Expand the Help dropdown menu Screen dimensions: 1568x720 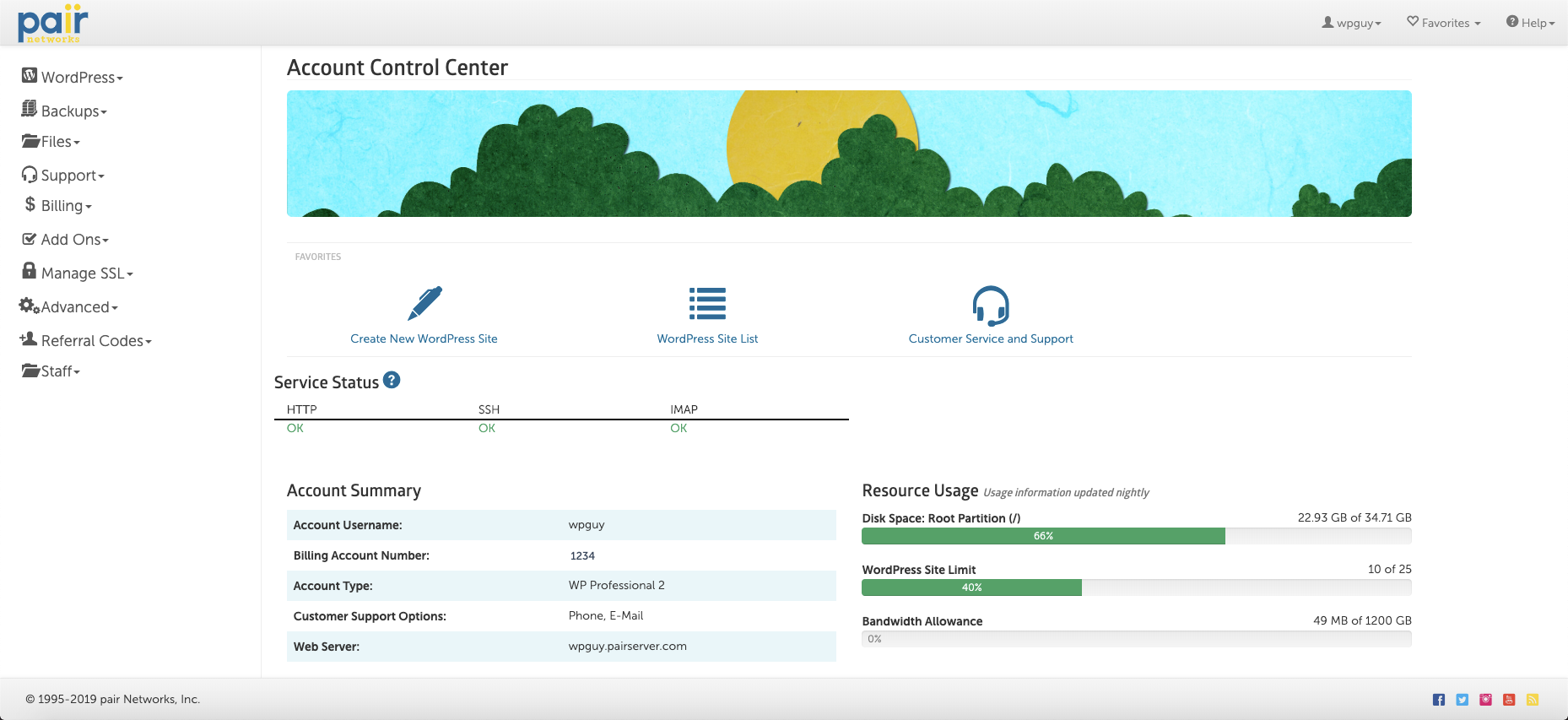pyautogui.click(x=1531, y=23)
